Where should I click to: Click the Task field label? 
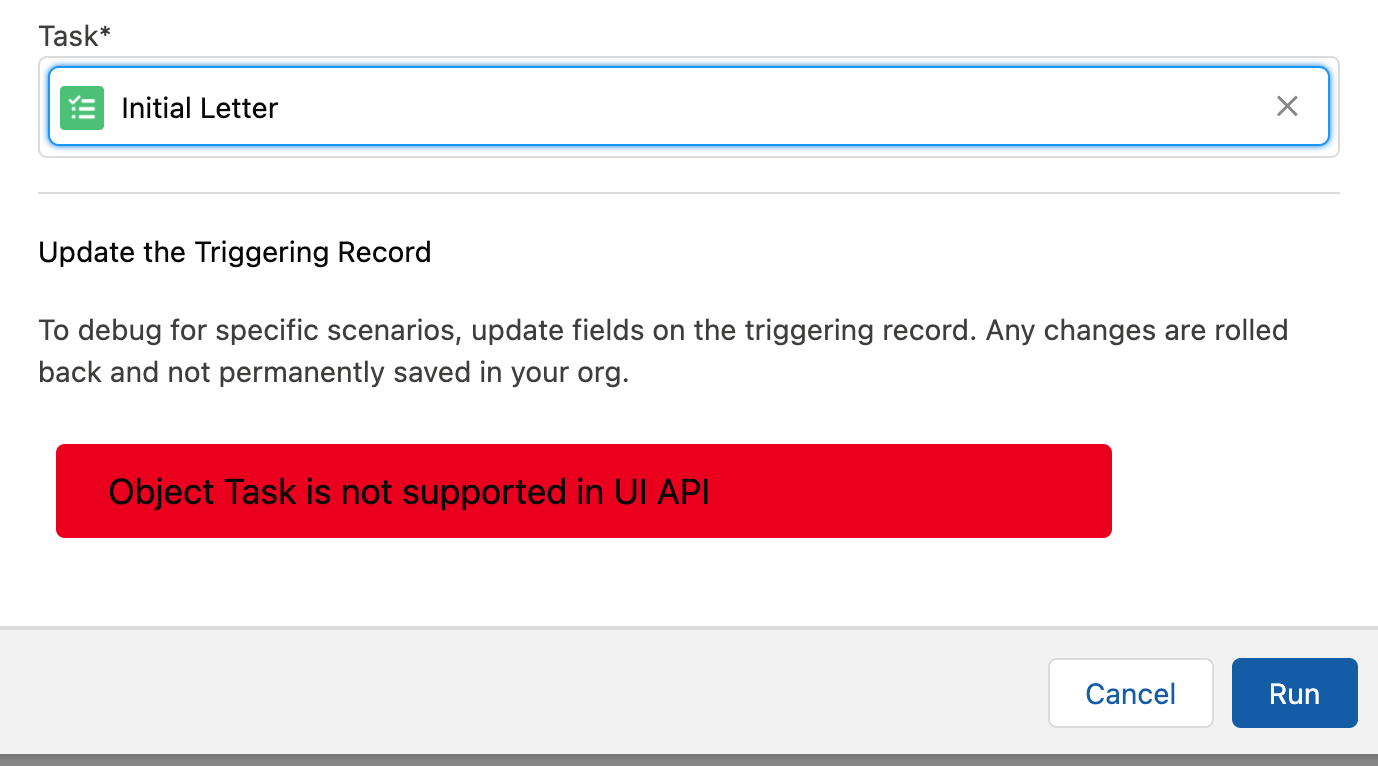69,36
